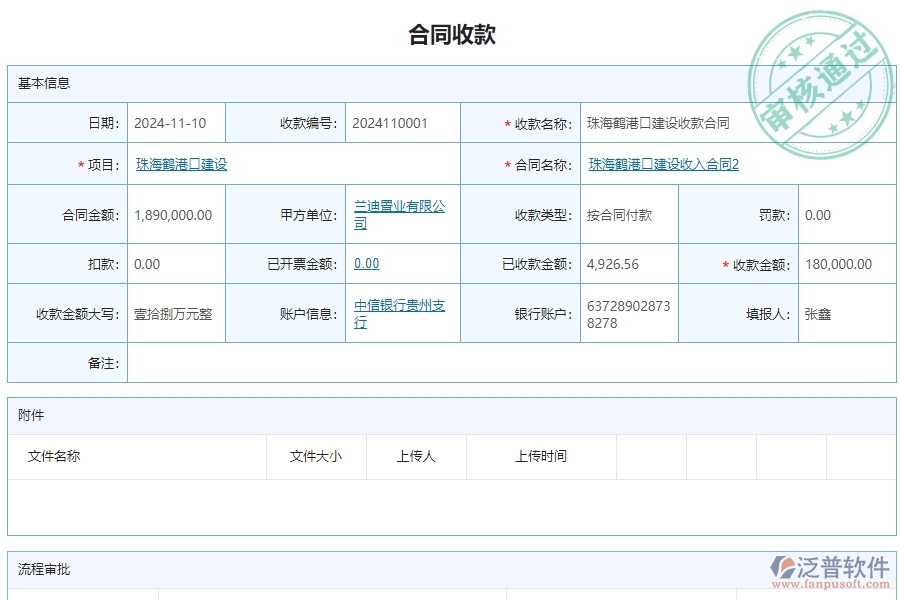The height and width of the screenshot is (600, 900).
Task: Click the 银行账户 number field
Action: (628, 312)
